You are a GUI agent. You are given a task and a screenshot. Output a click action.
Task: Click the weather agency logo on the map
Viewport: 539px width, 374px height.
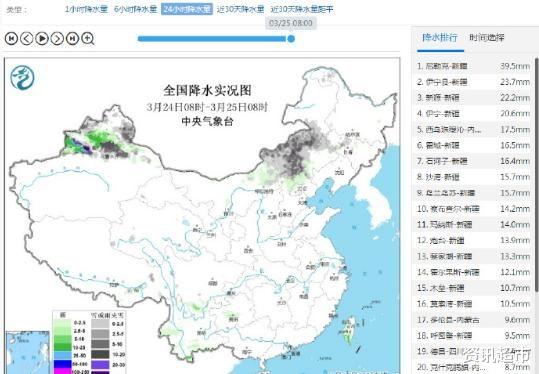(22, 77)
